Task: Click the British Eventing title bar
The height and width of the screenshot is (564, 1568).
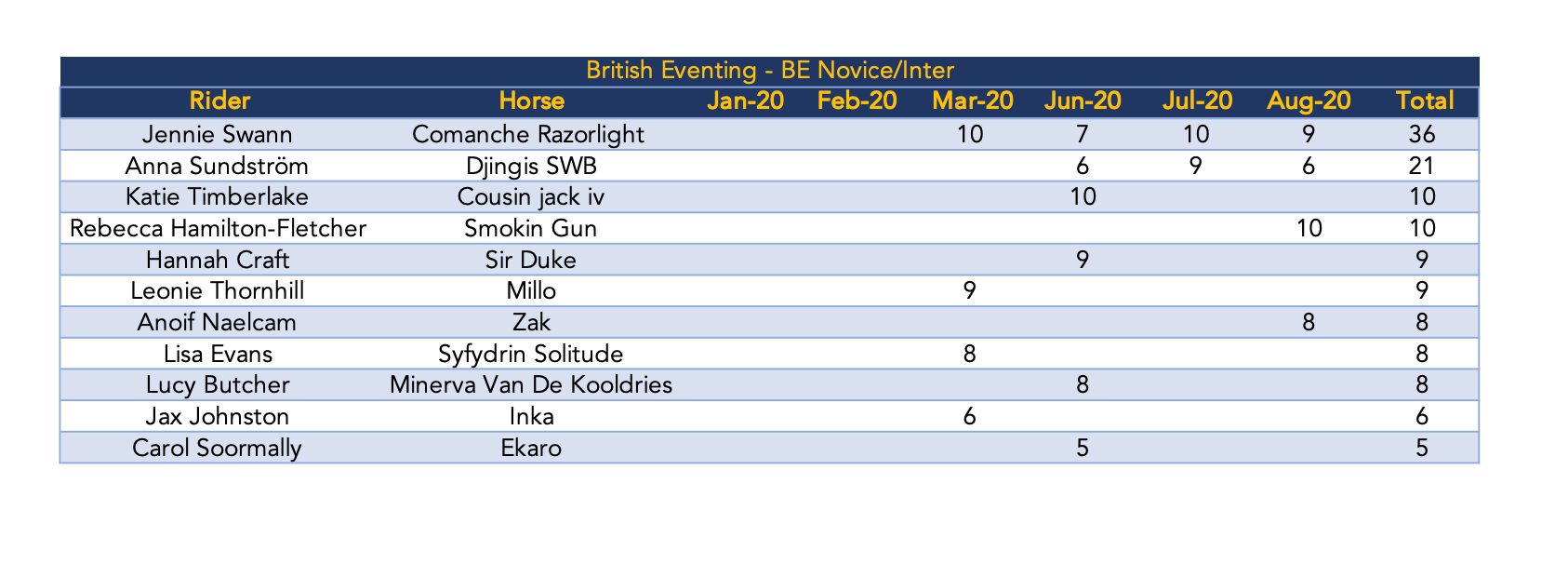Action: click(x=769, y=71)
